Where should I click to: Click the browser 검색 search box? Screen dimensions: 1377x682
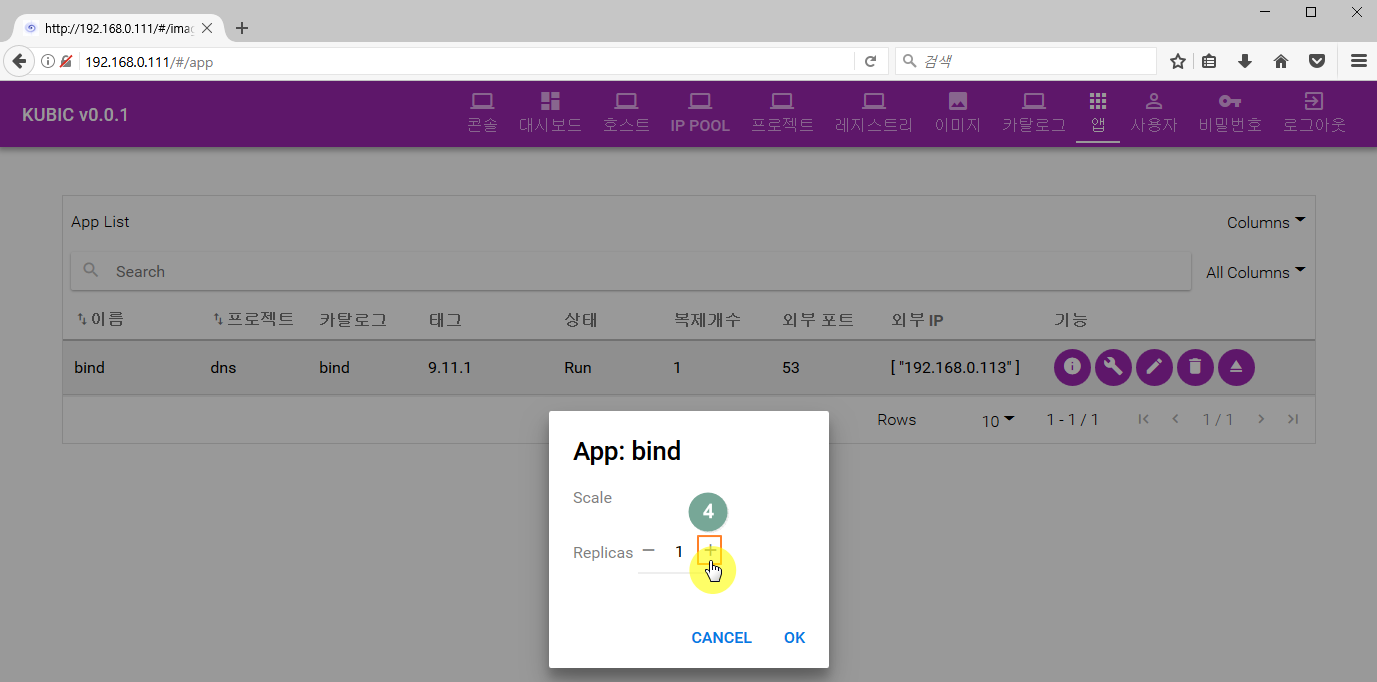click(1025, 61)
